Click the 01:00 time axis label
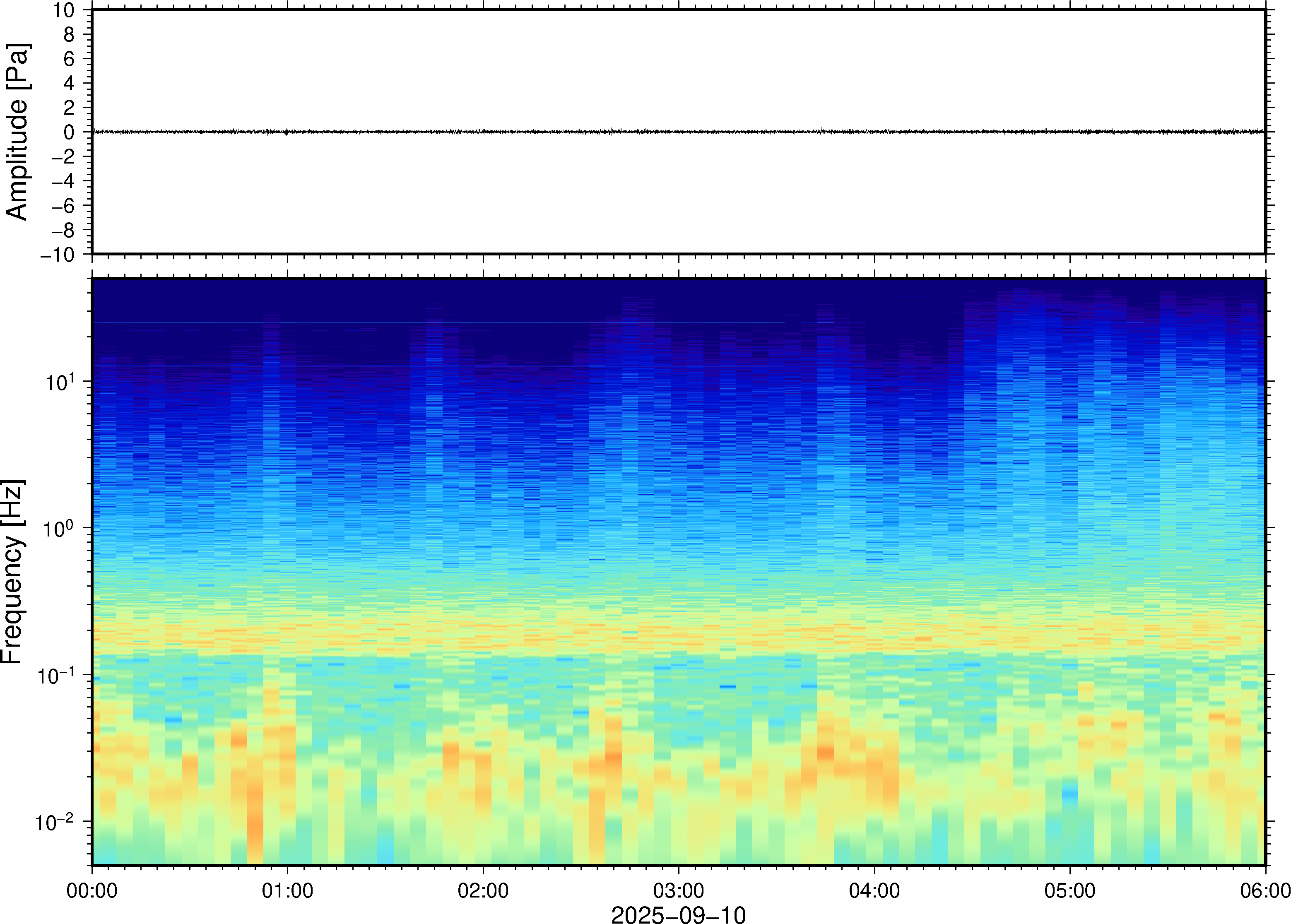This screenshot has height=924, width=1291. (287, 891)
